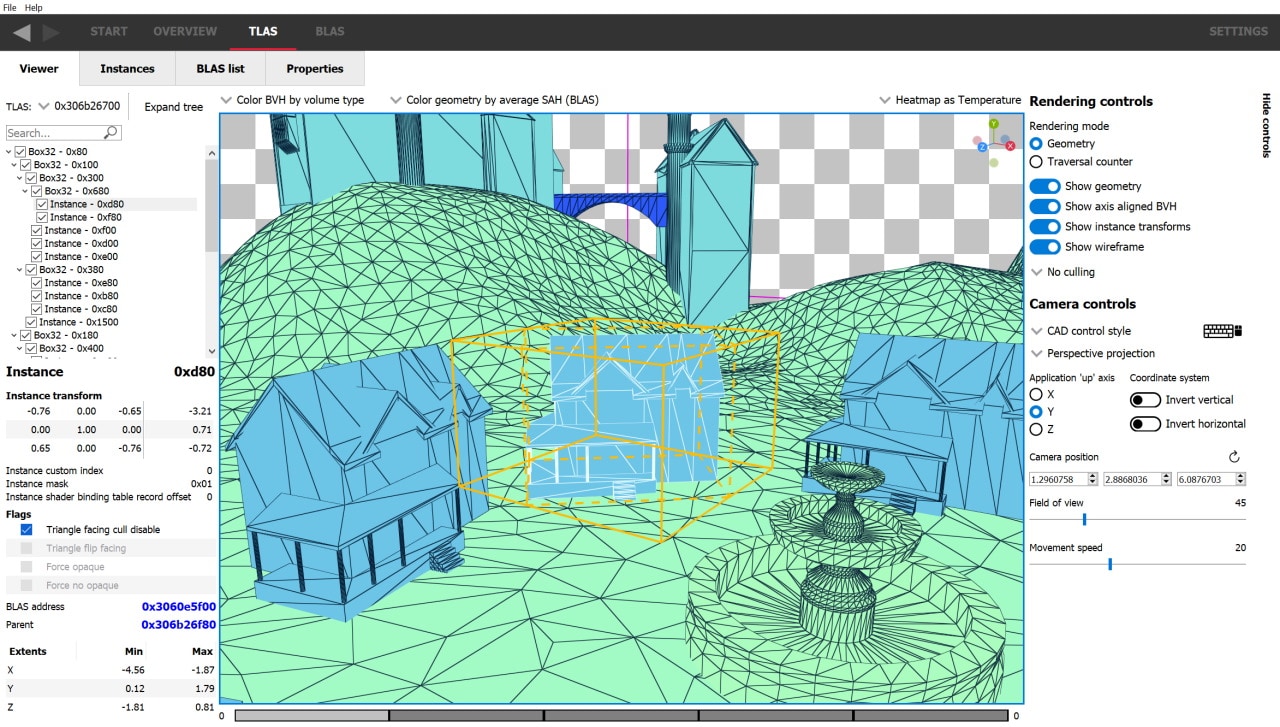The height and width of the screenshot is (727, 1280).
Task: Switch to the Instances tab
Action: [126, 68]
